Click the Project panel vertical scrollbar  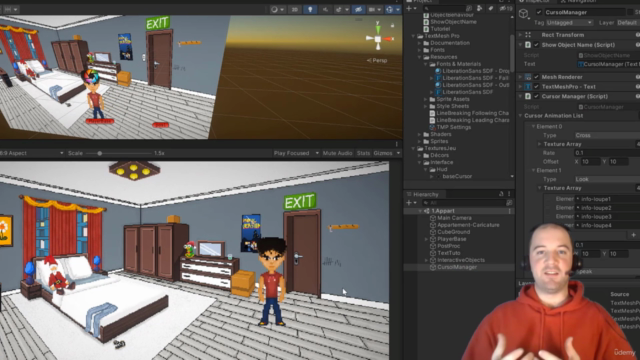click(512, 53)
